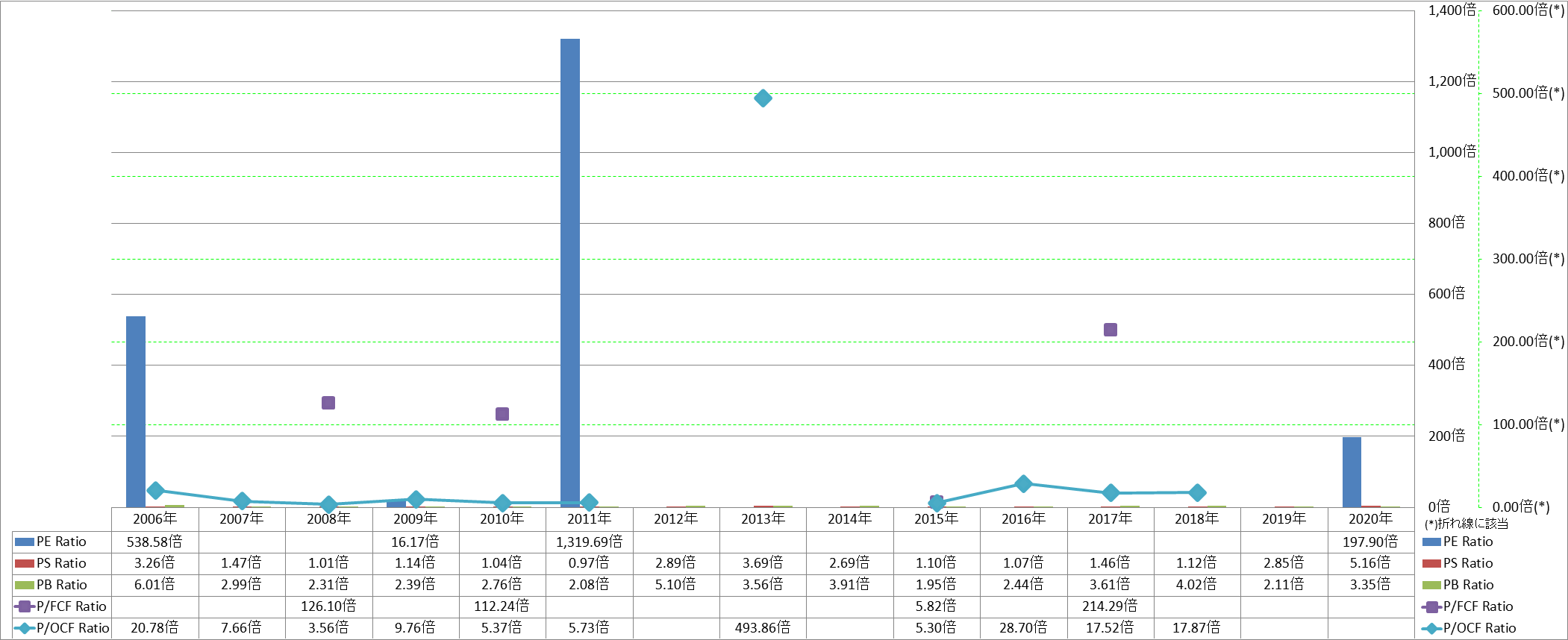Click the 17.87倍 P/OCF cell
1568x640 pixels.
1197,628
